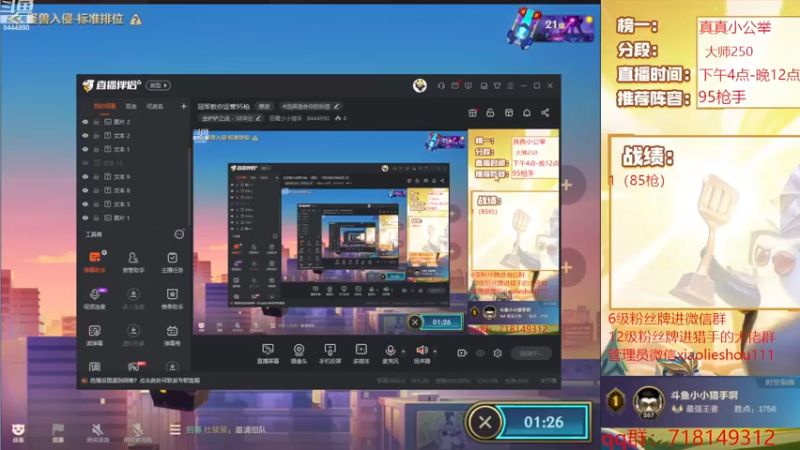Screen dimensions: 800x450
Task: Lock the 文本 9 source layer
Action: click(x=96, y=177)
